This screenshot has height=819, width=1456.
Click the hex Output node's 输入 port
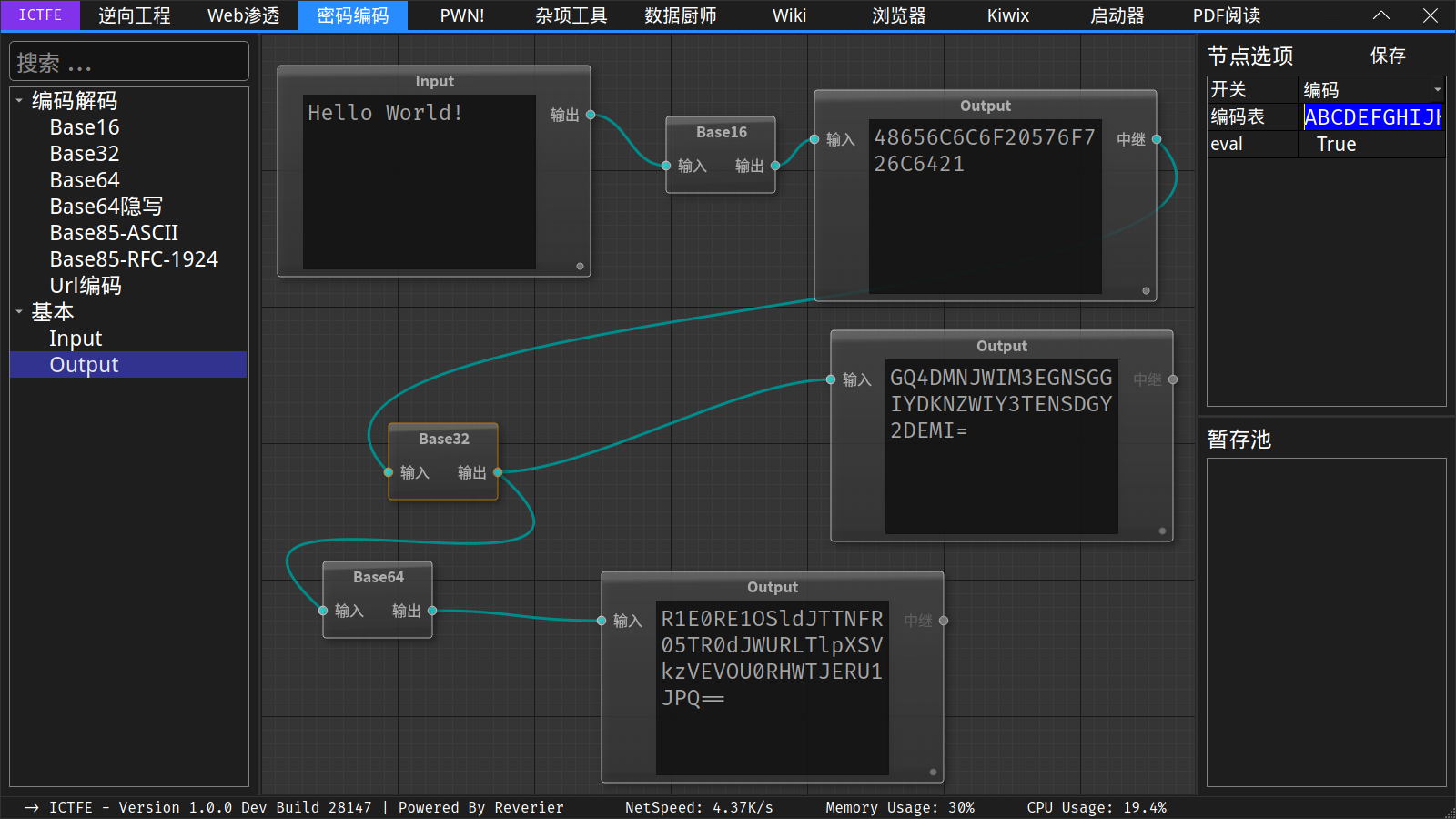[814, 139]
